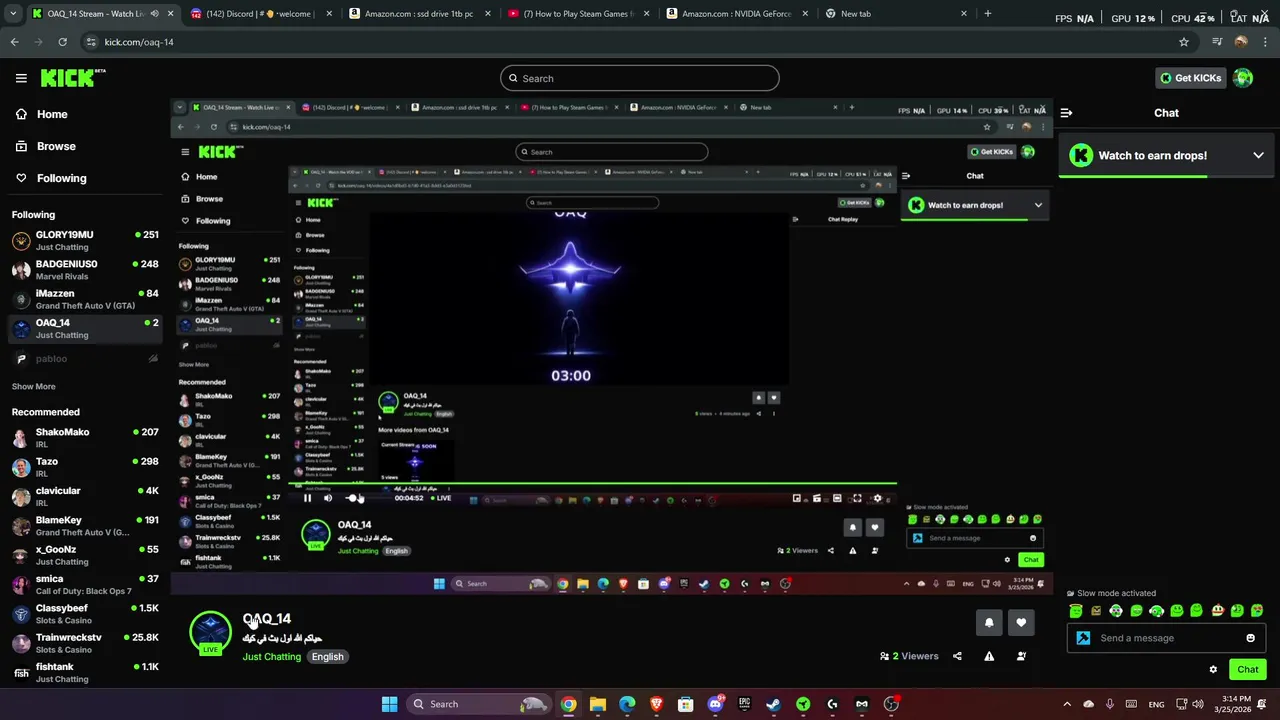Viewport: 1280px width, 720px height.
Task: Collapse the chat panel with arrow icon
Action: [x=1066, y=113]
